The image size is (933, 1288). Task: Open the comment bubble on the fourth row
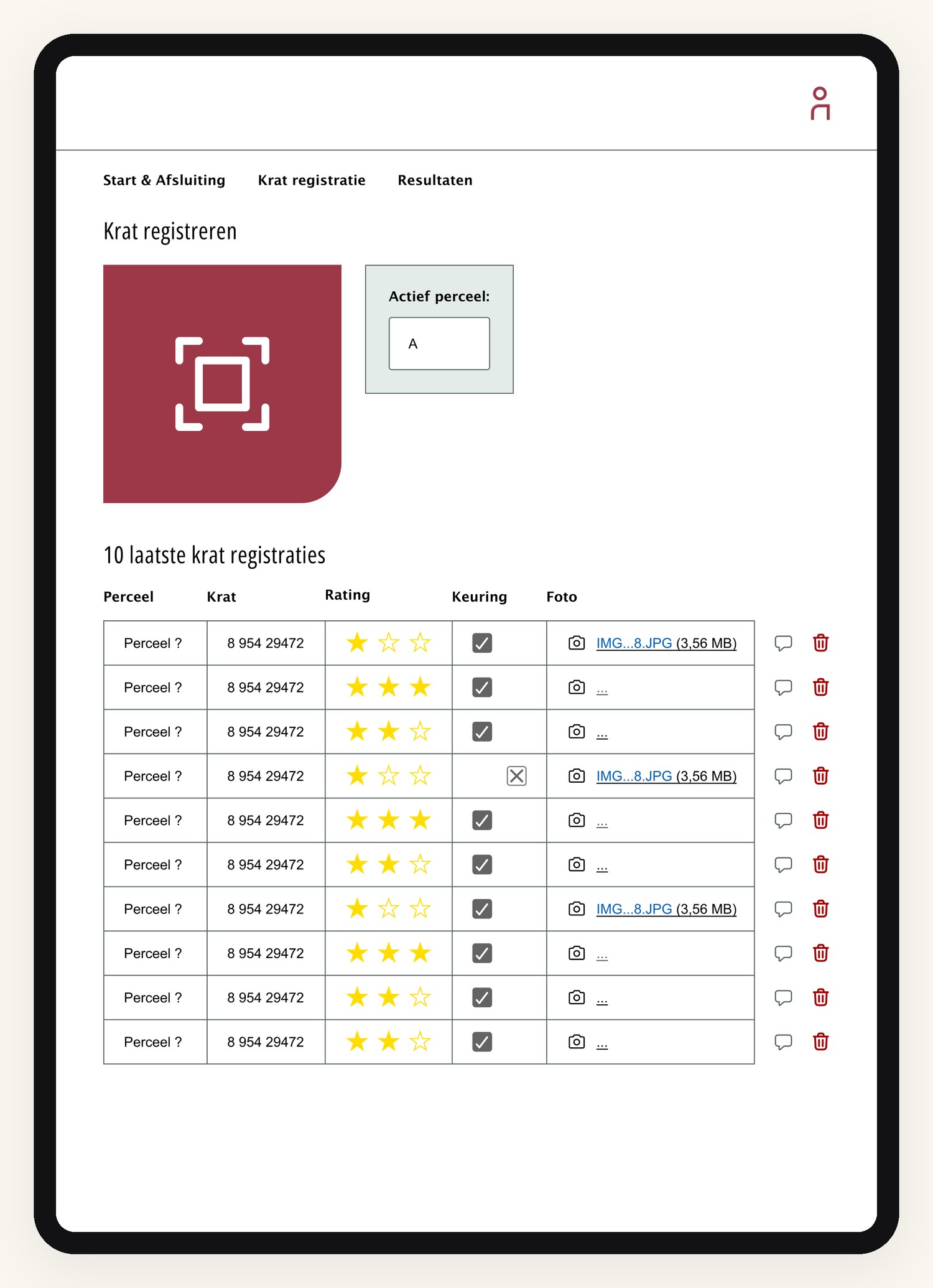coord(783,776)
